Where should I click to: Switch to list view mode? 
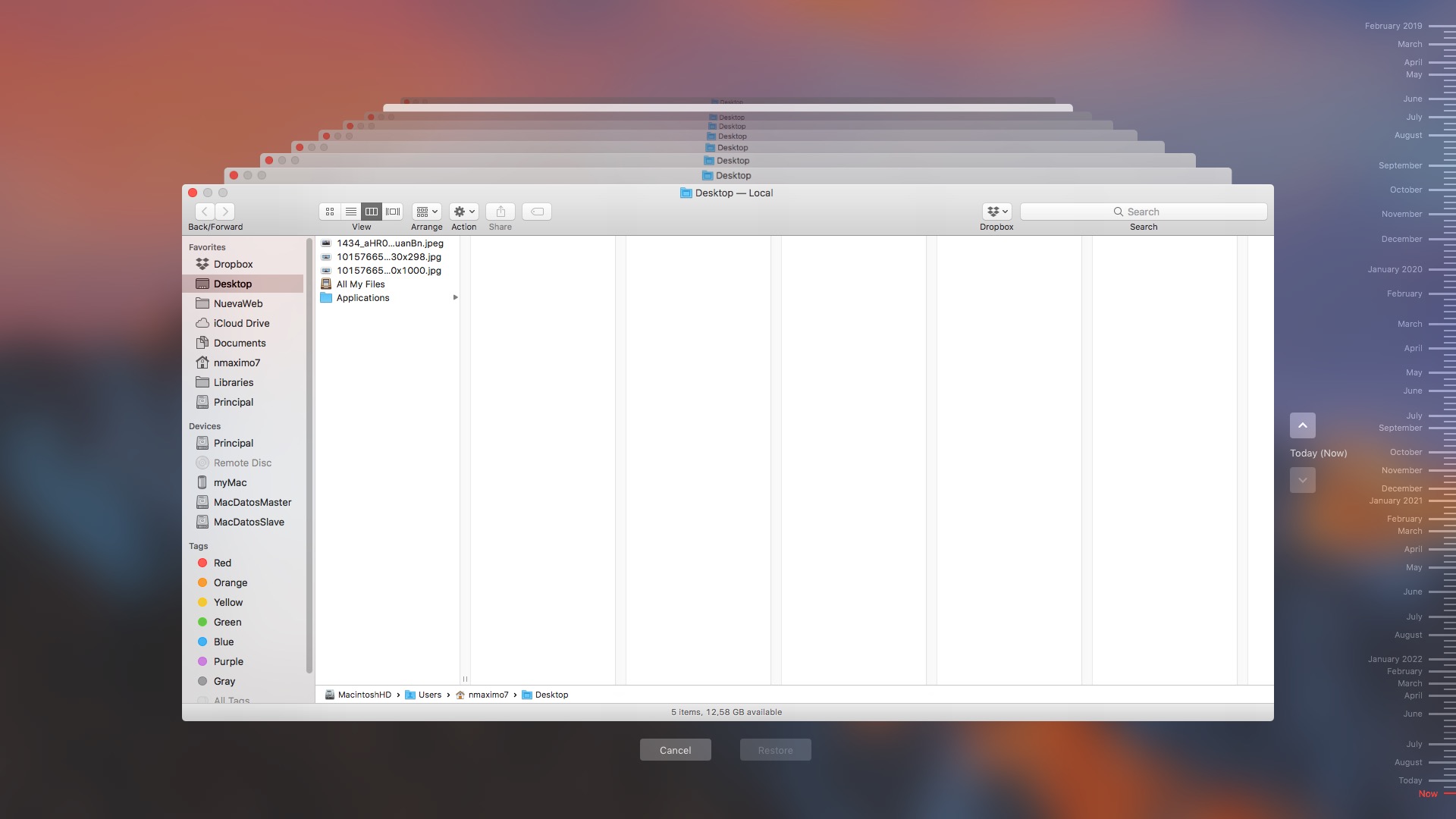(350, 212)
